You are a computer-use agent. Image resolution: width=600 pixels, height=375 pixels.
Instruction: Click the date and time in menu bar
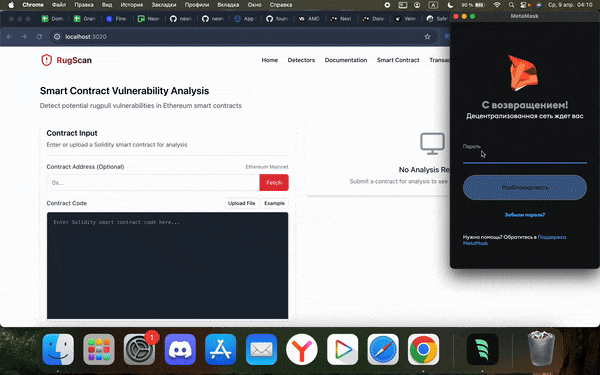tap(570, 5)
